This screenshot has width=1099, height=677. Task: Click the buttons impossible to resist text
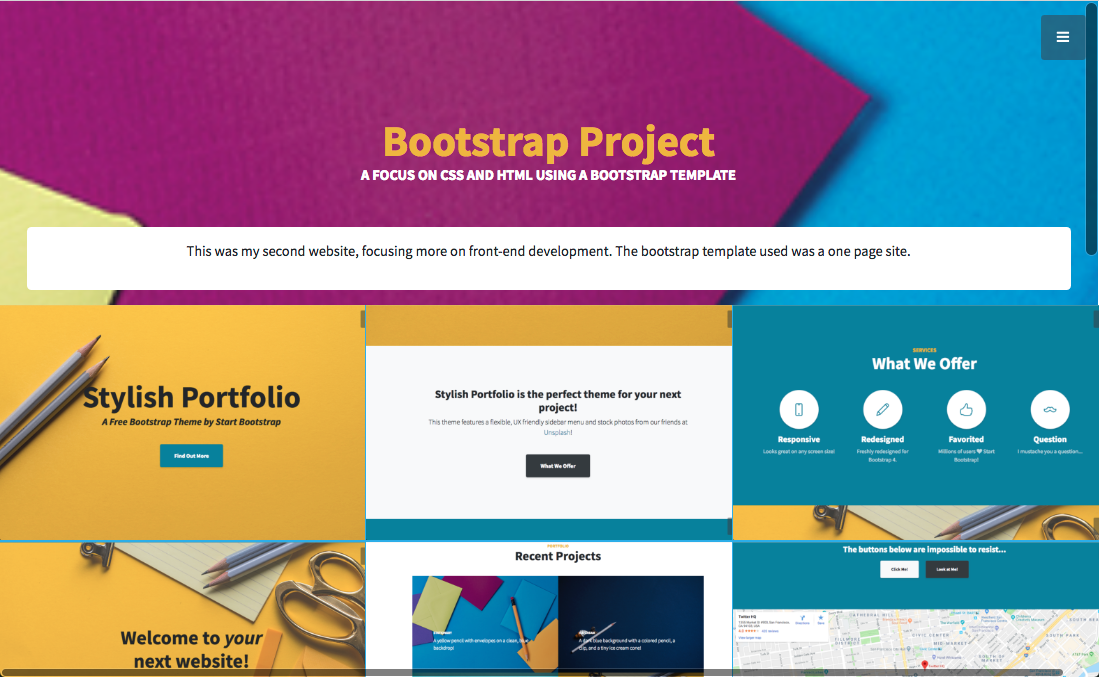click(924, 549)
